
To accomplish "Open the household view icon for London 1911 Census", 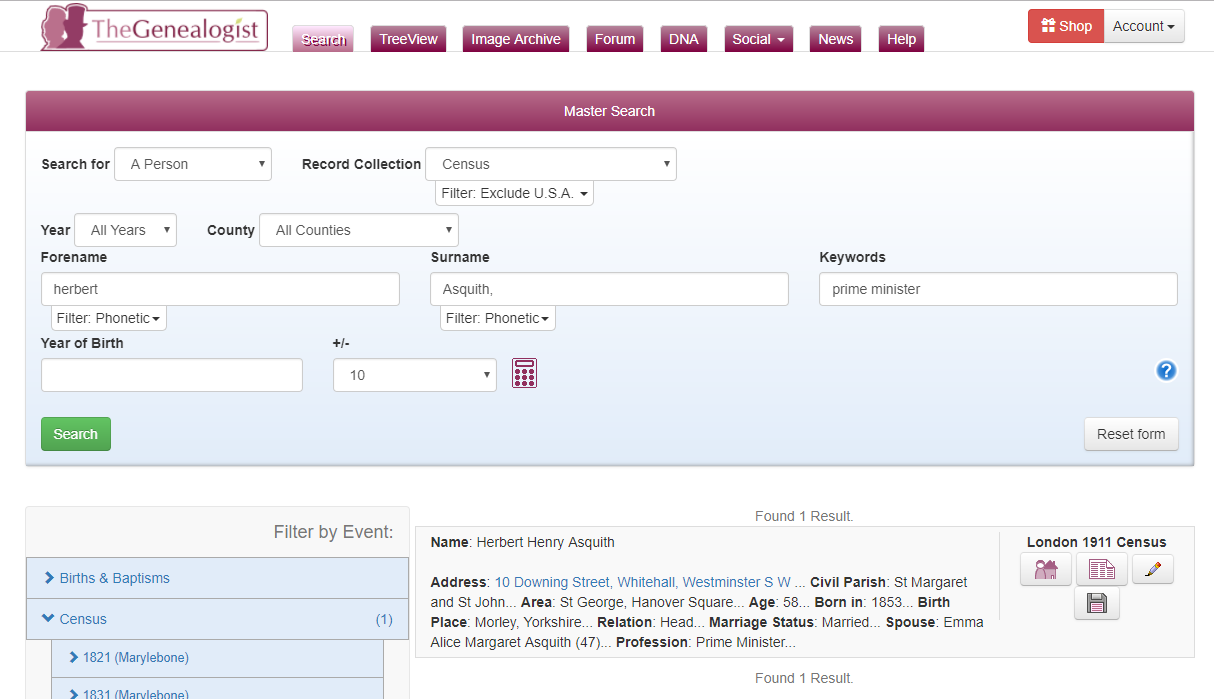I will tap(1046, 569).
